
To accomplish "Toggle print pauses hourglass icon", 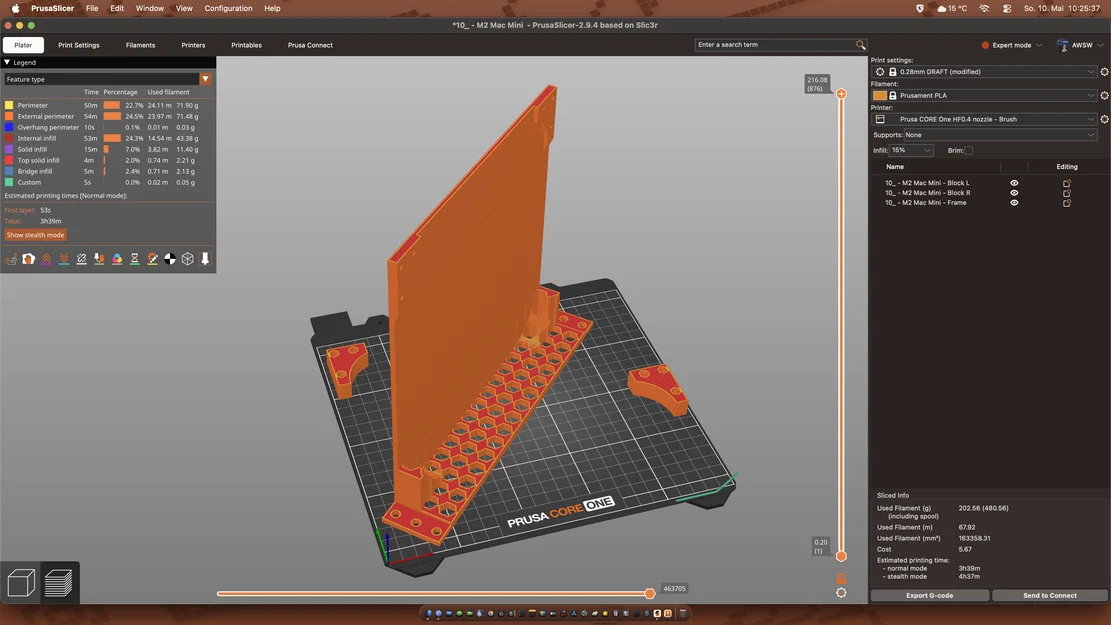I will pos(135,259).
